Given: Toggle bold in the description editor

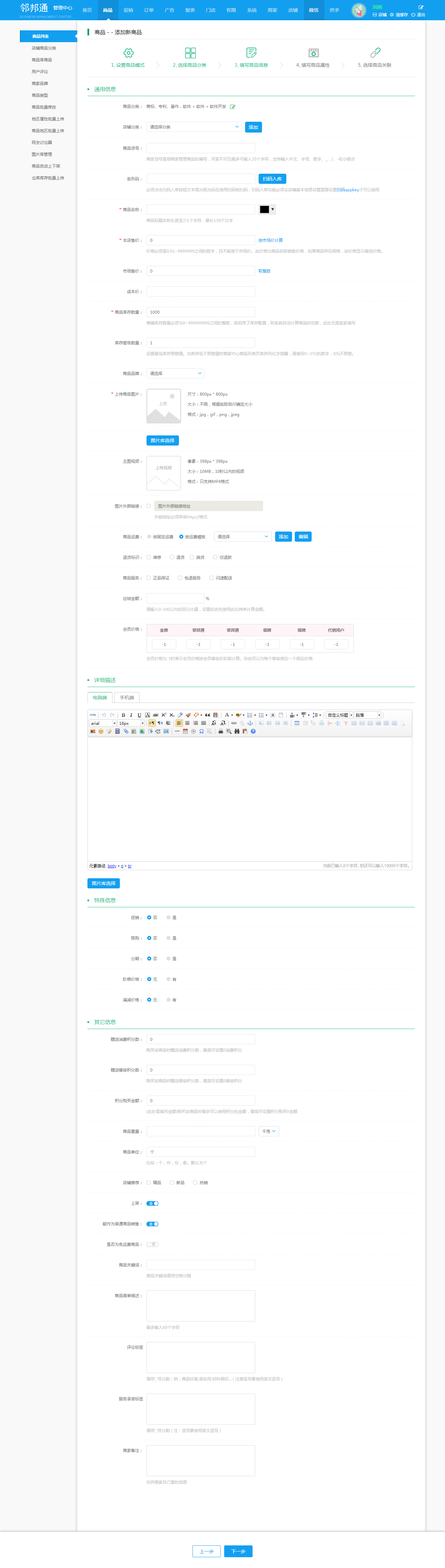Looking at the screenshot, I should pos(123,715).
